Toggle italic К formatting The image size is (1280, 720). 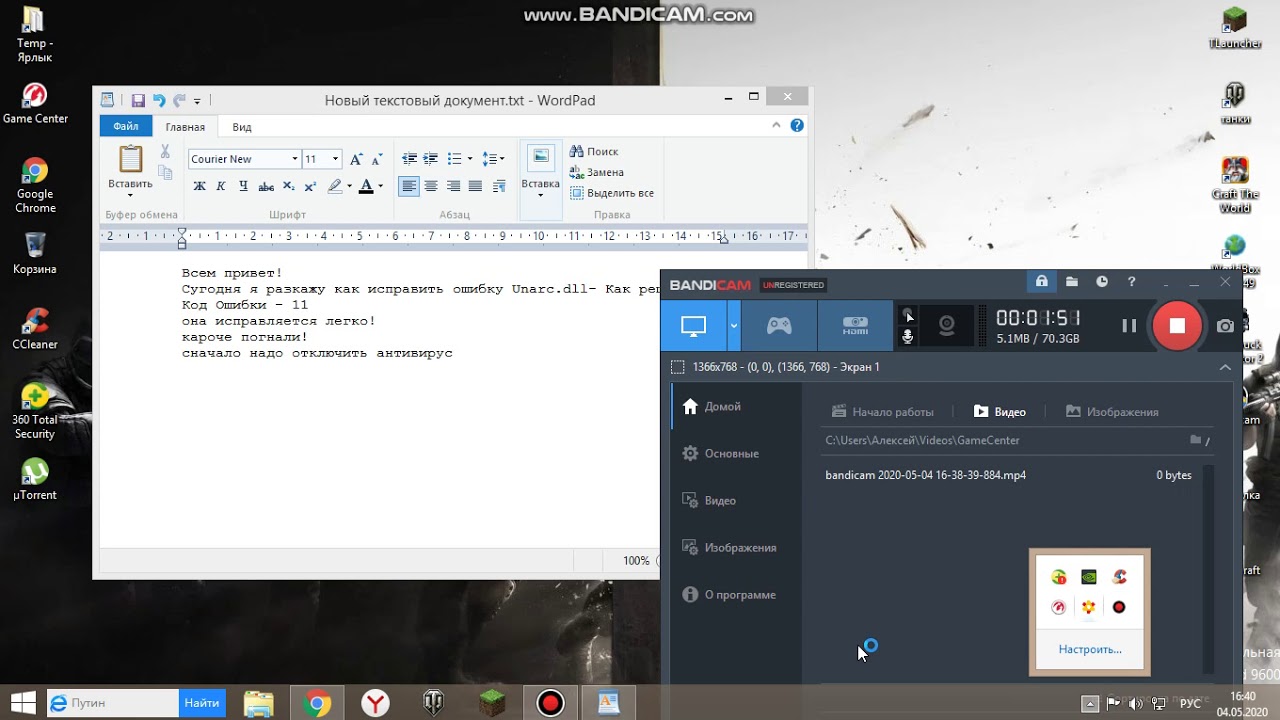click(x=220, y=186)
